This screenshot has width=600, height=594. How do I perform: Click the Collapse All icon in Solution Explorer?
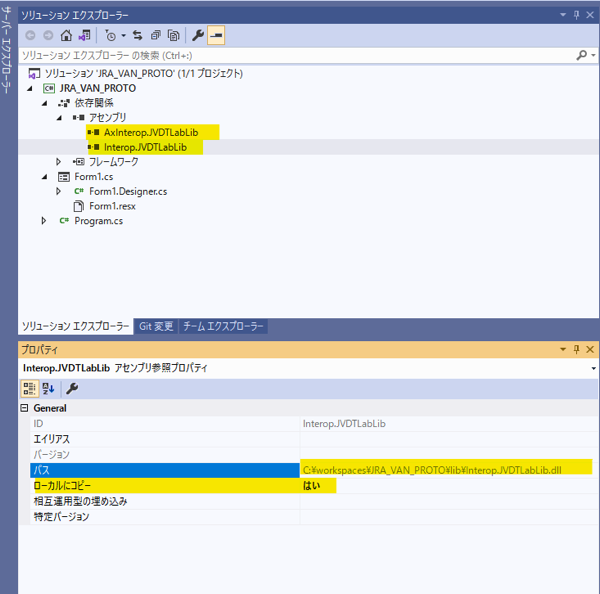[156, 35]
